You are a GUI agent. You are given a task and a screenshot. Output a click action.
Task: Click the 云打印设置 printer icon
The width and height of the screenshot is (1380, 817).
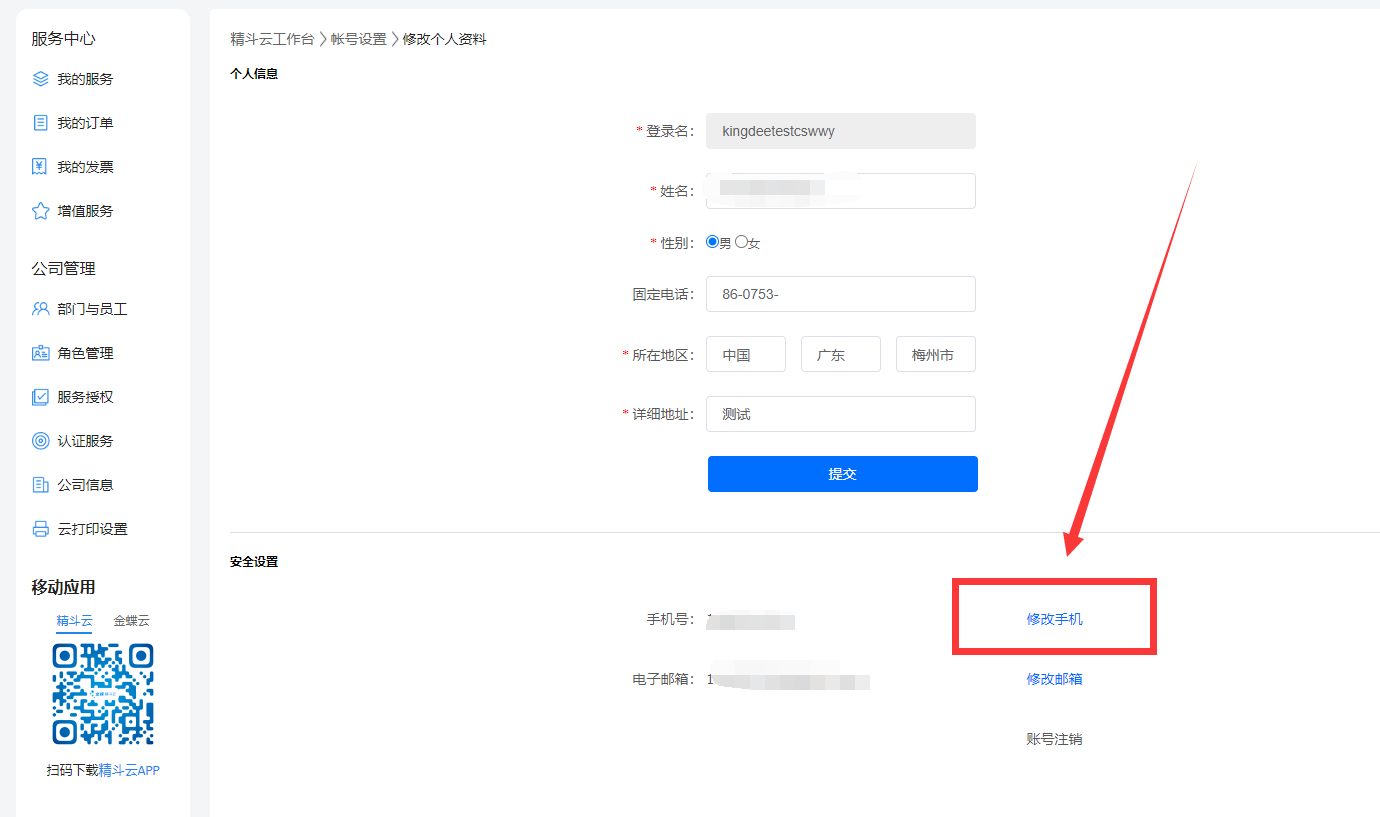coord(40,528)
